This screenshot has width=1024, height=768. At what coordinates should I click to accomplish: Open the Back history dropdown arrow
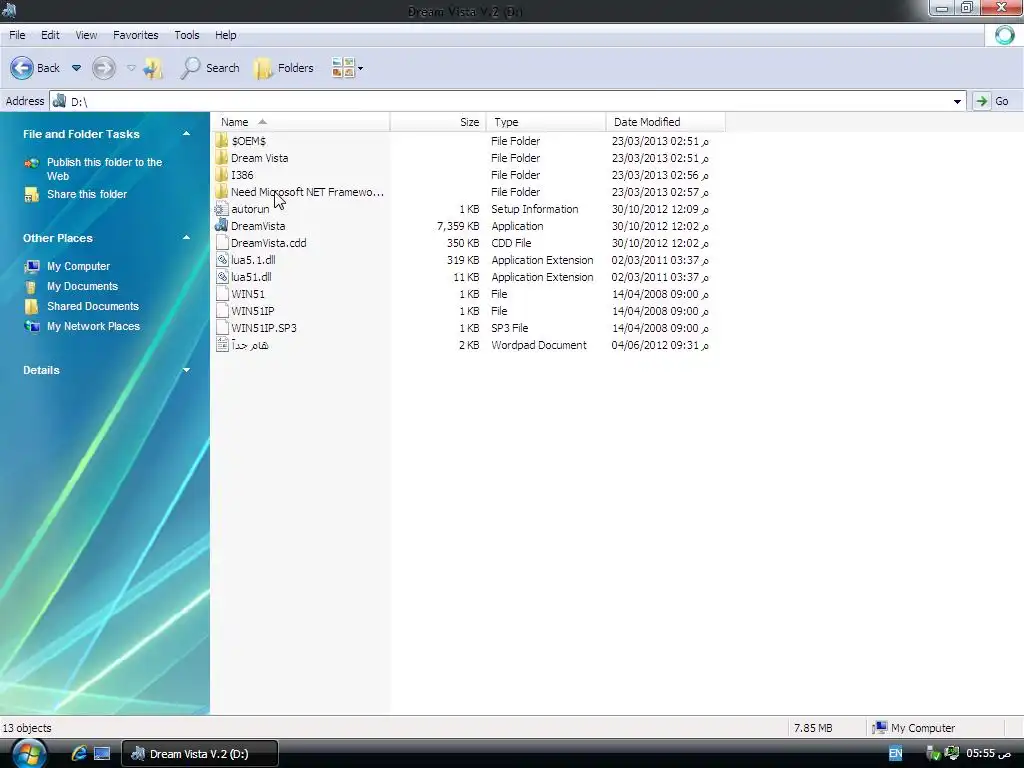pos(76,68)
